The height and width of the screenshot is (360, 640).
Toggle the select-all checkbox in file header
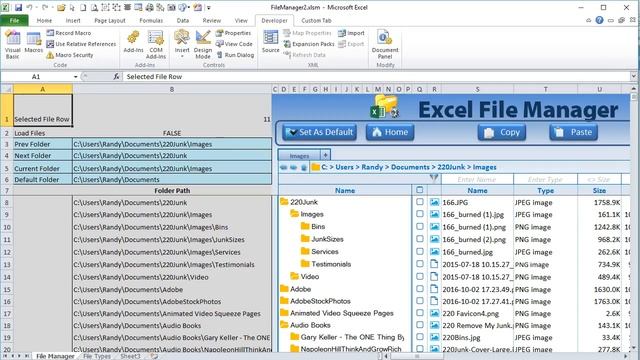coord(420,190)
